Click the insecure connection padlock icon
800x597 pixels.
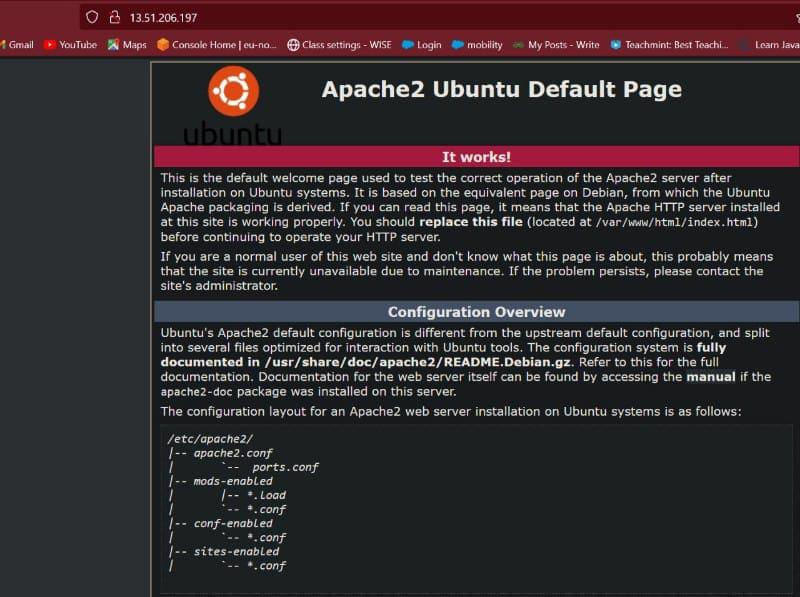[115, 17]
